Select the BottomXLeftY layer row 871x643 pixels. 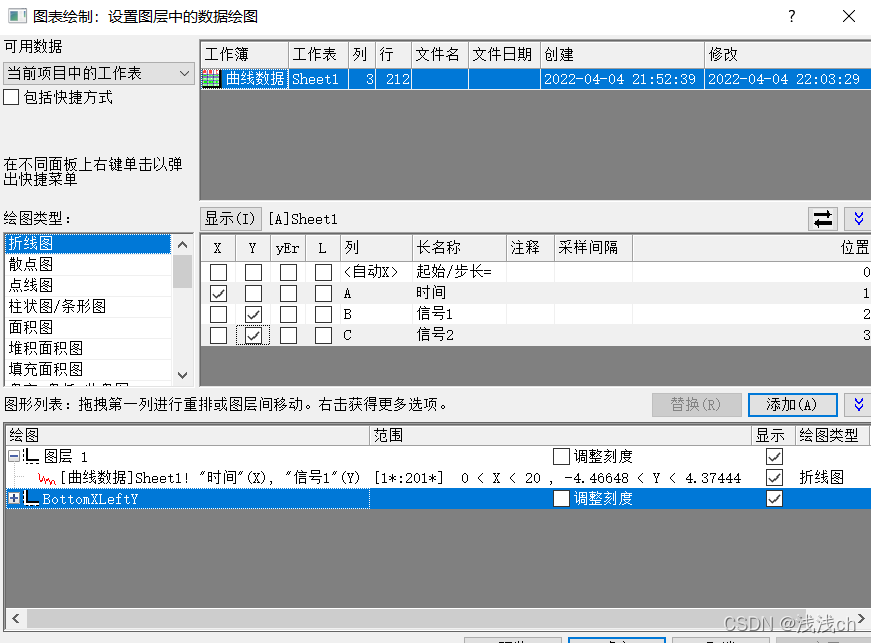click(x=437, y=499)
